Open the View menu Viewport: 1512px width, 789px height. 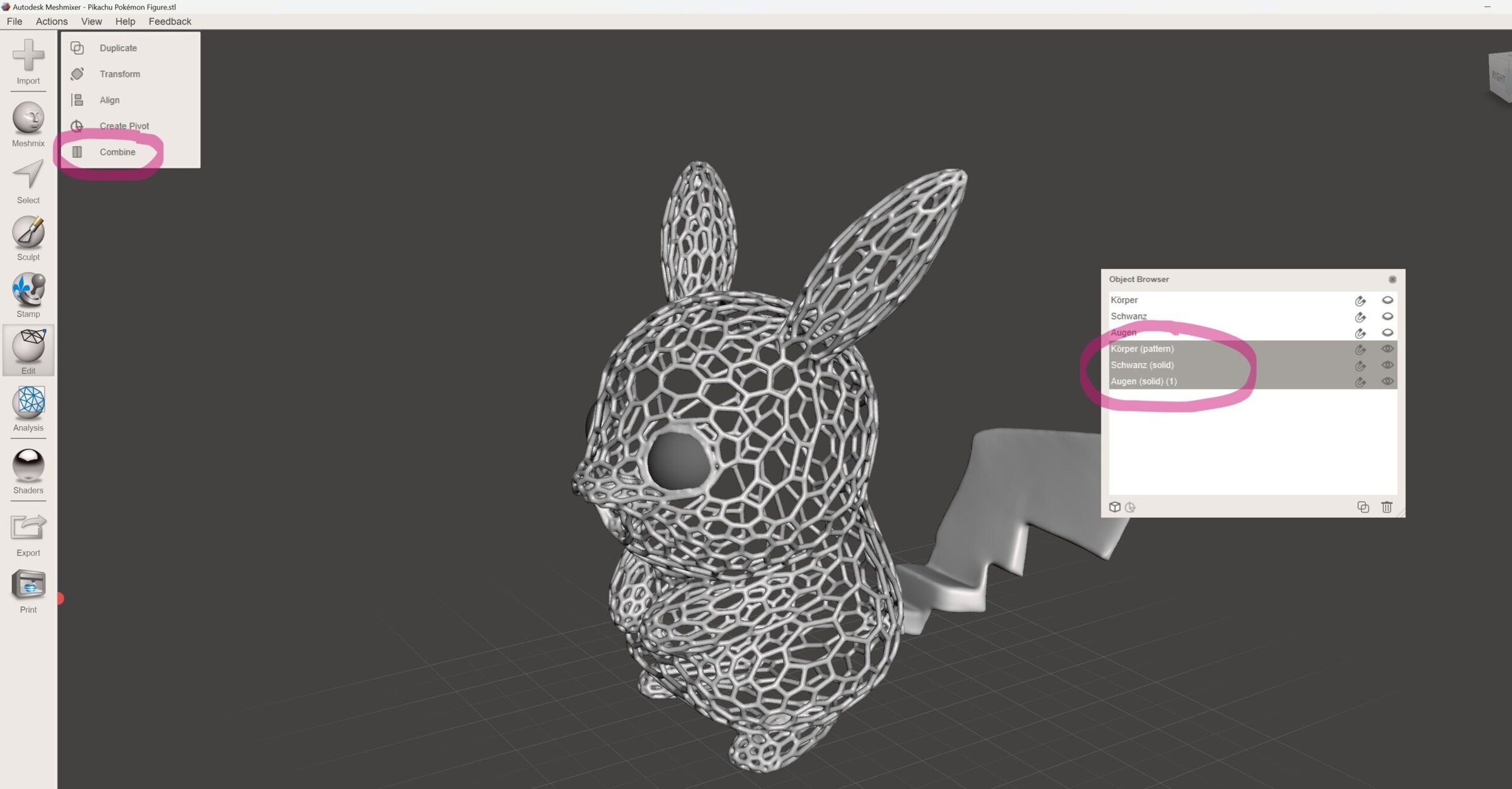91,21
